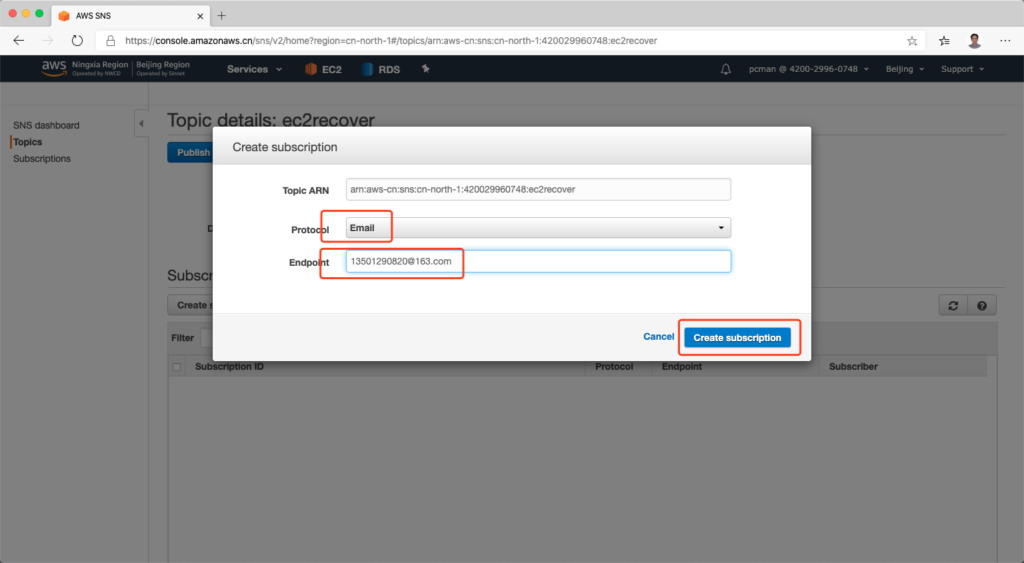The image size is (1024, 563).
Task: Select Subscriptions in the sidebar
Action: [x=42, y=158]
